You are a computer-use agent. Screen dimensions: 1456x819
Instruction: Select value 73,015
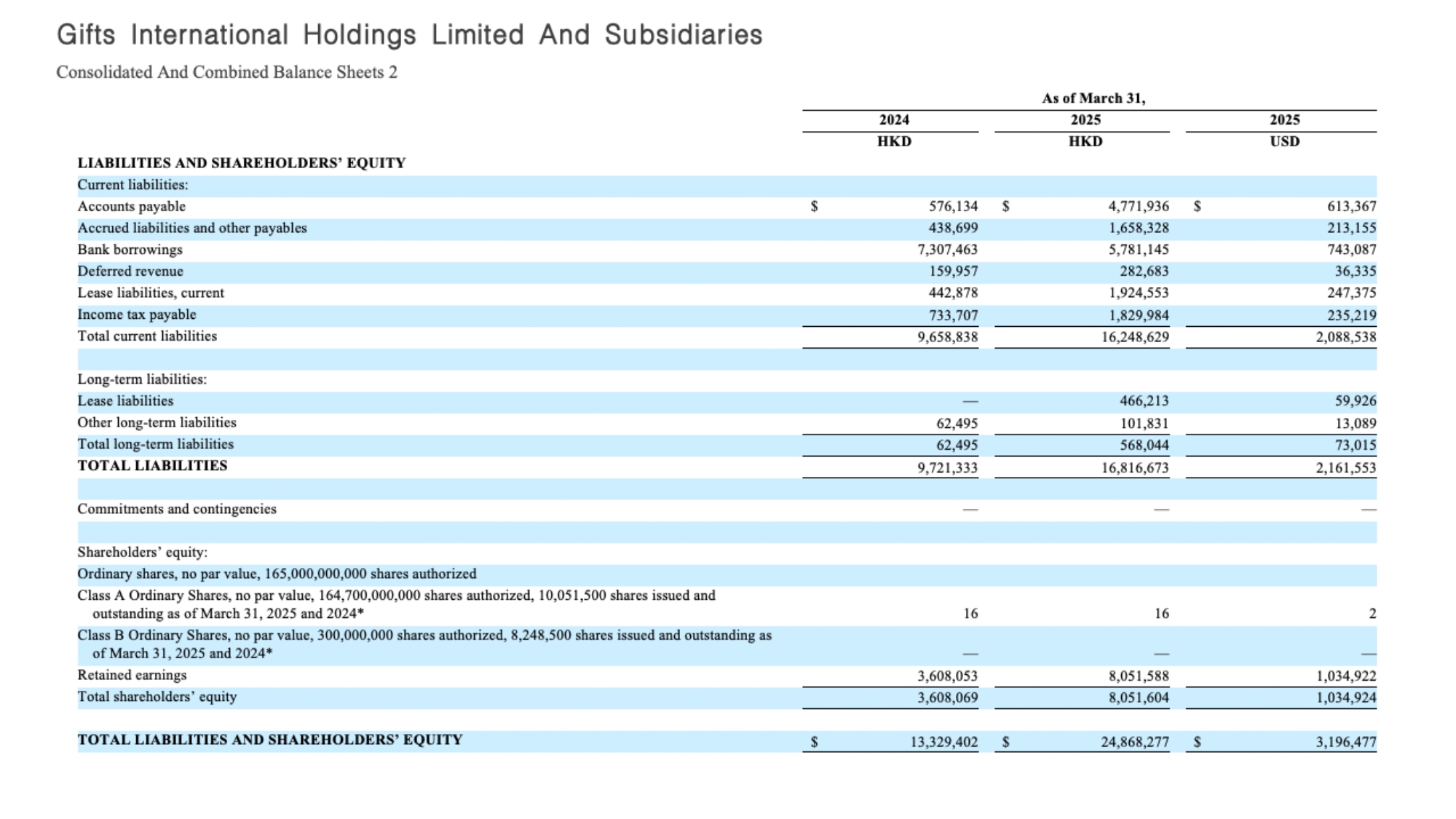click(x=1356, y=445)
